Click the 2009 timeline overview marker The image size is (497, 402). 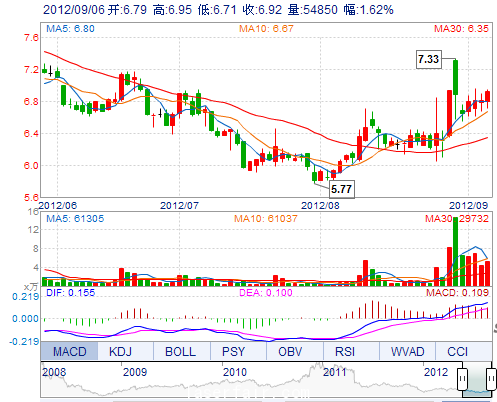(x=135, y=372)
